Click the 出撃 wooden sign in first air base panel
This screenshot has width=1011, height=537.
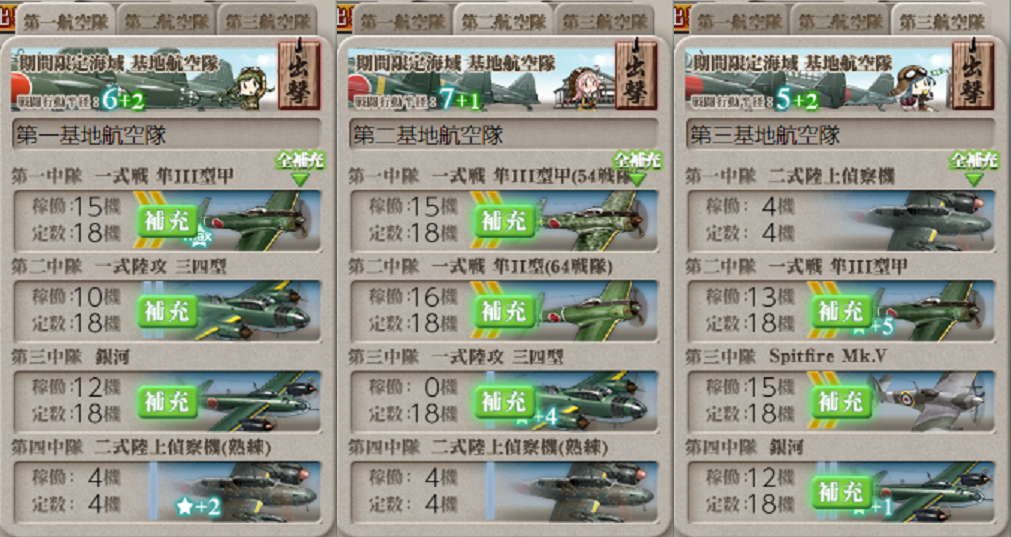299,75
